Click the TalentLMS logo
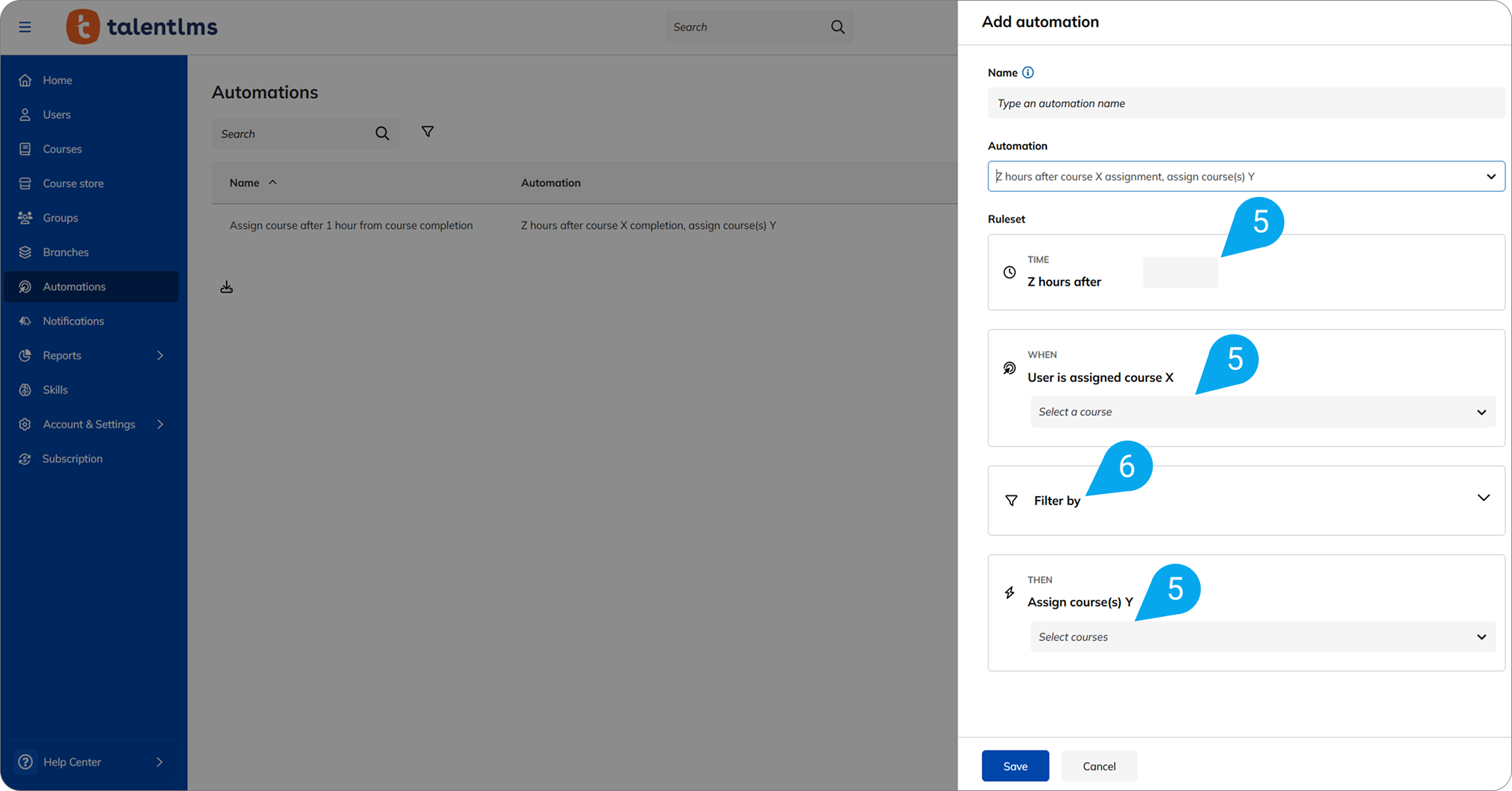Image resolution: width=1512 pixels, height=791 pixels. click(142, 27)
